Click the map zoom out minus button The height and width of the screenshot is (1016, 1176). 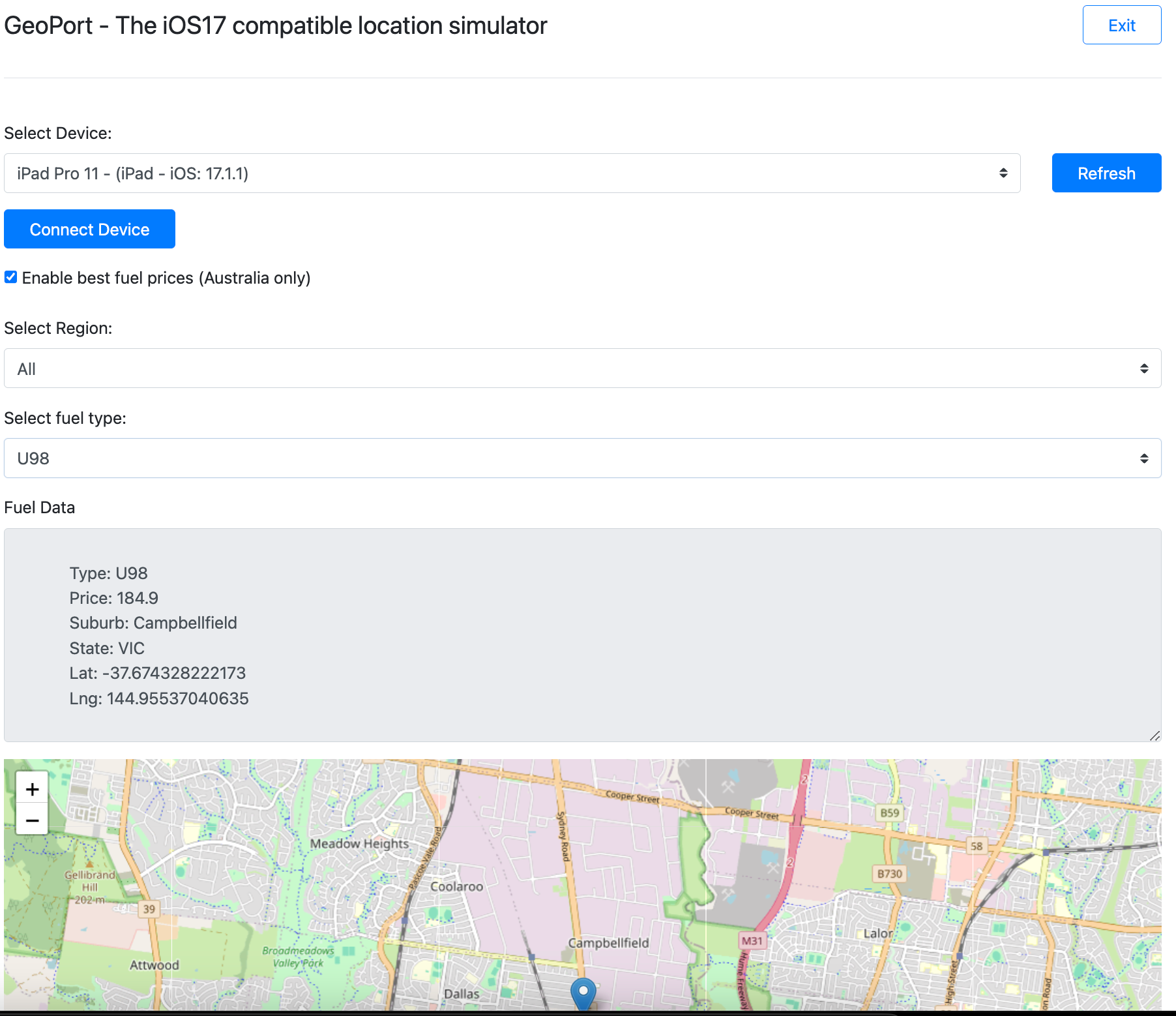coord(32,820)
